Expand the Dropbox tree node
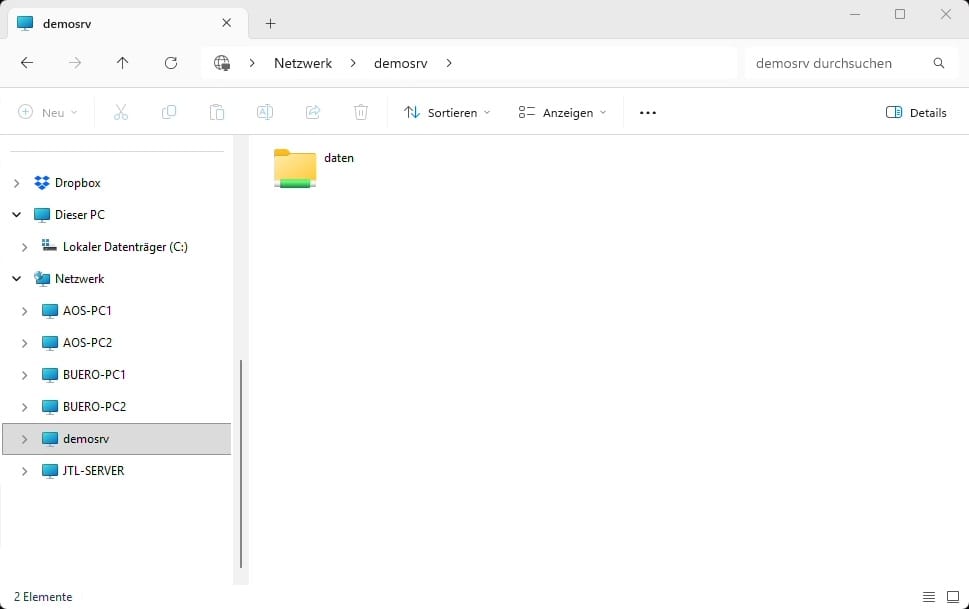The image size is (969, 609). (17, 183)
